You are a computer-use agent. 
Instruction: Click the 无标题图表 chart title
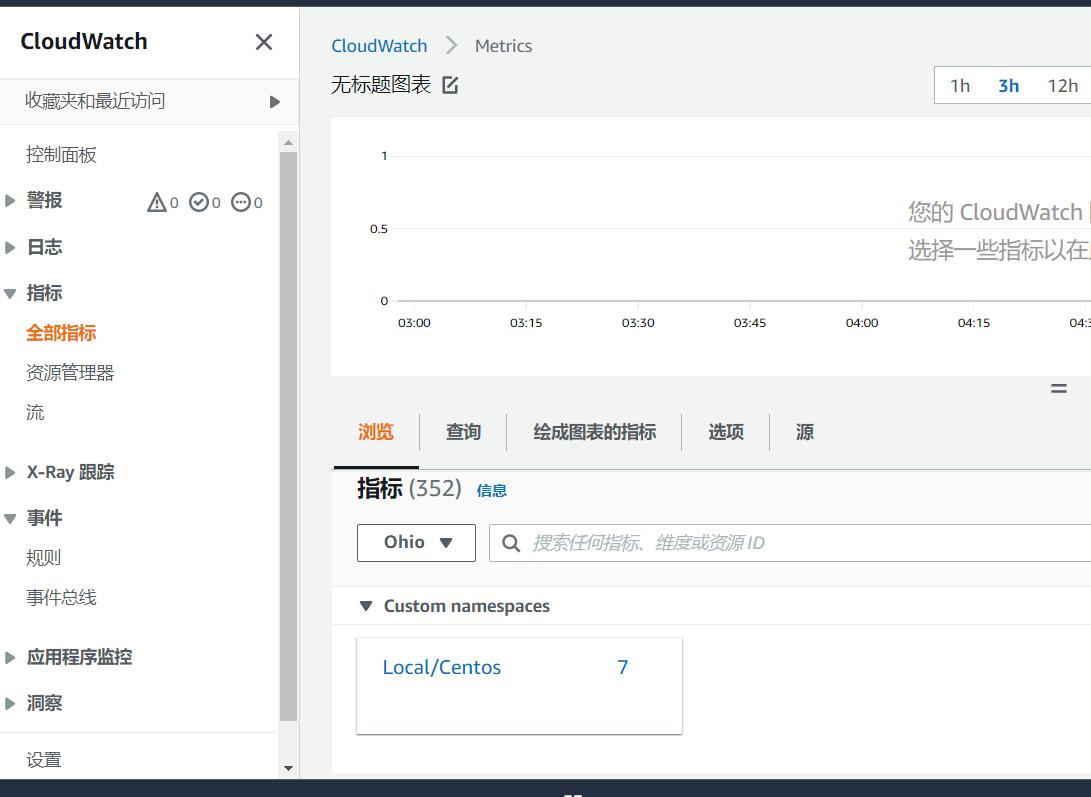tap(381, 85)
